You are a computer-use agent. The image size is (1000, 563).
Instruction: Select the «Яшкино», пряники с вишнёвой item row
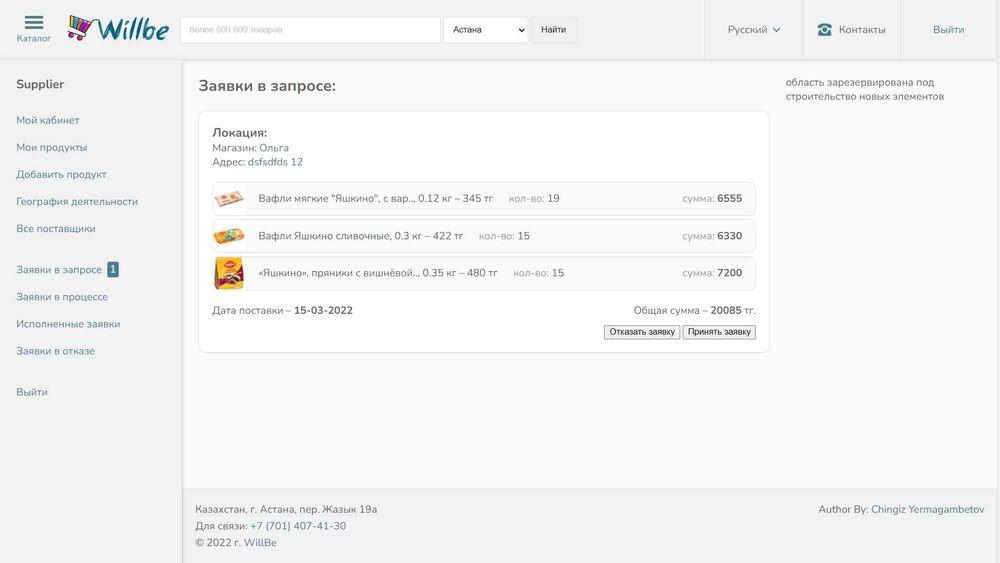point(484,273)
